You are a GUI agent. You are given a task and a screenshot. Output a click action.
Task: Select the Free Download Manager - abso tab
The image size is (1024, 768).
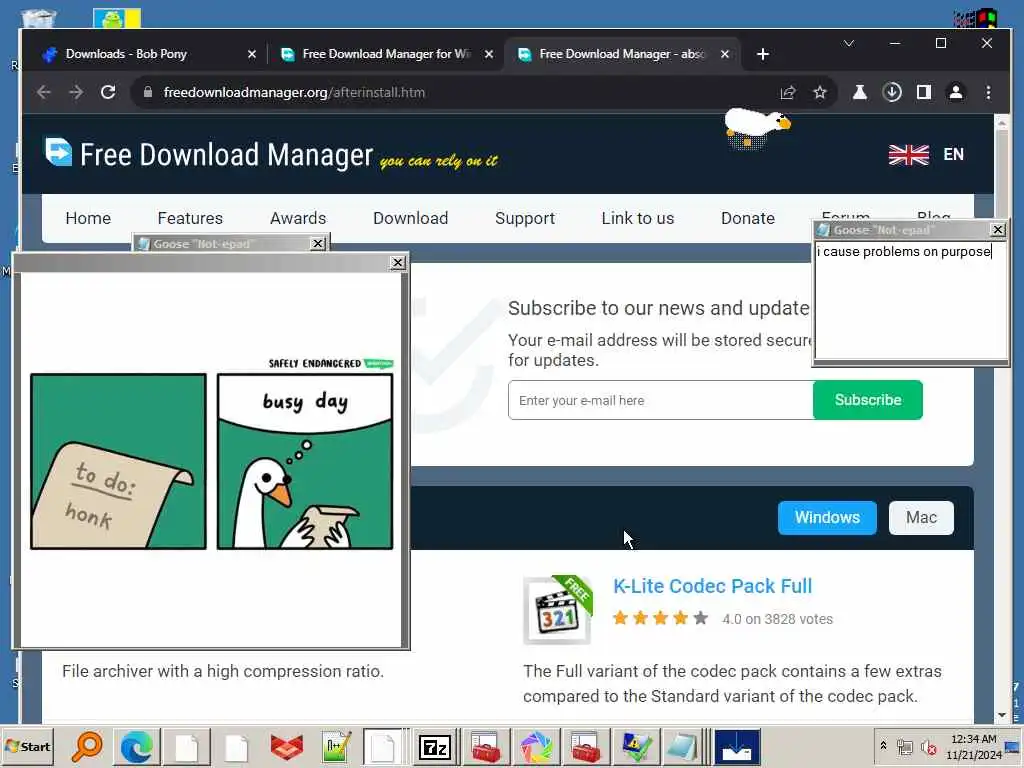622,54
